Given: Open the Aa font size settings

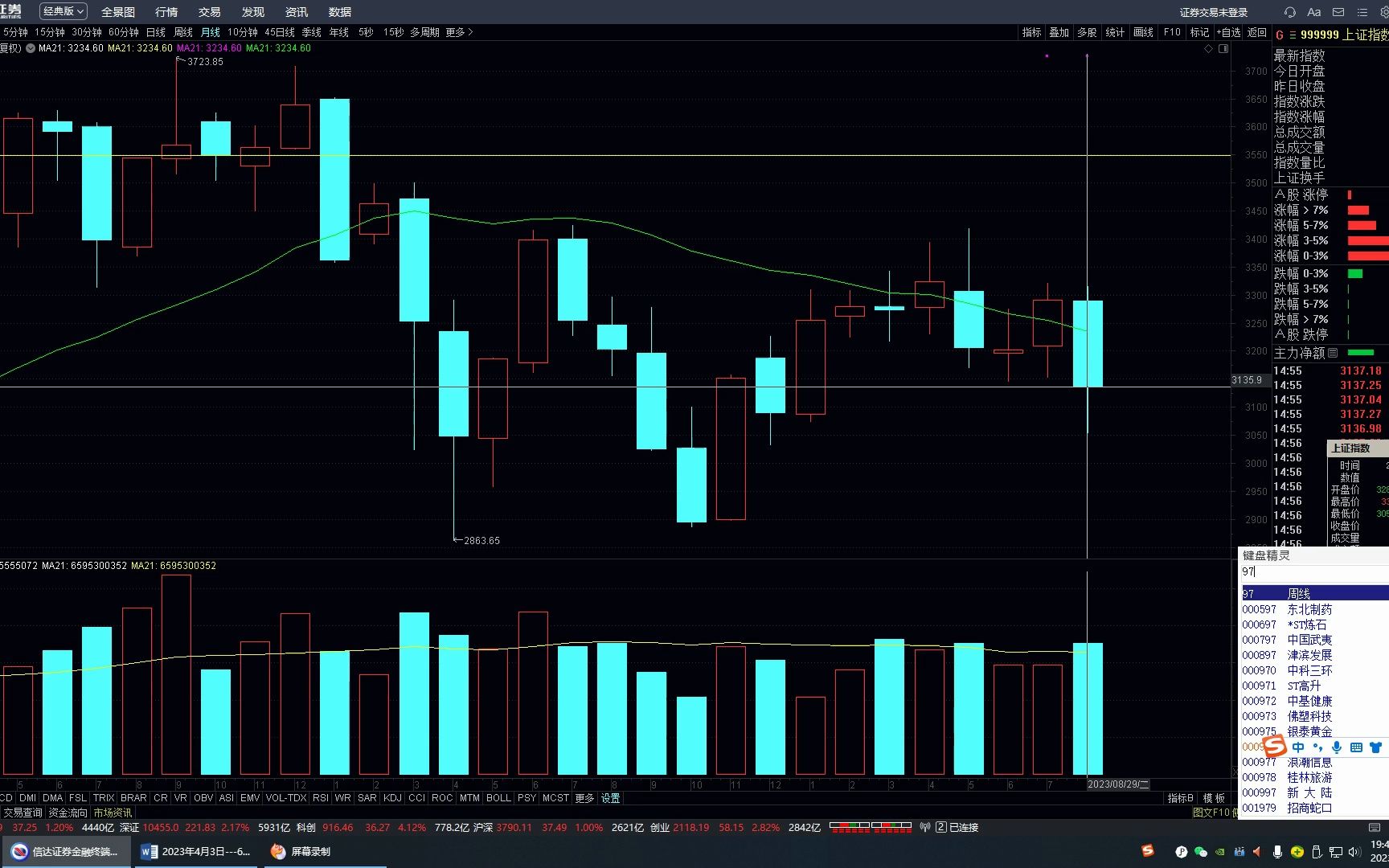Looking at the screenshot, I should coord(1314,12).
